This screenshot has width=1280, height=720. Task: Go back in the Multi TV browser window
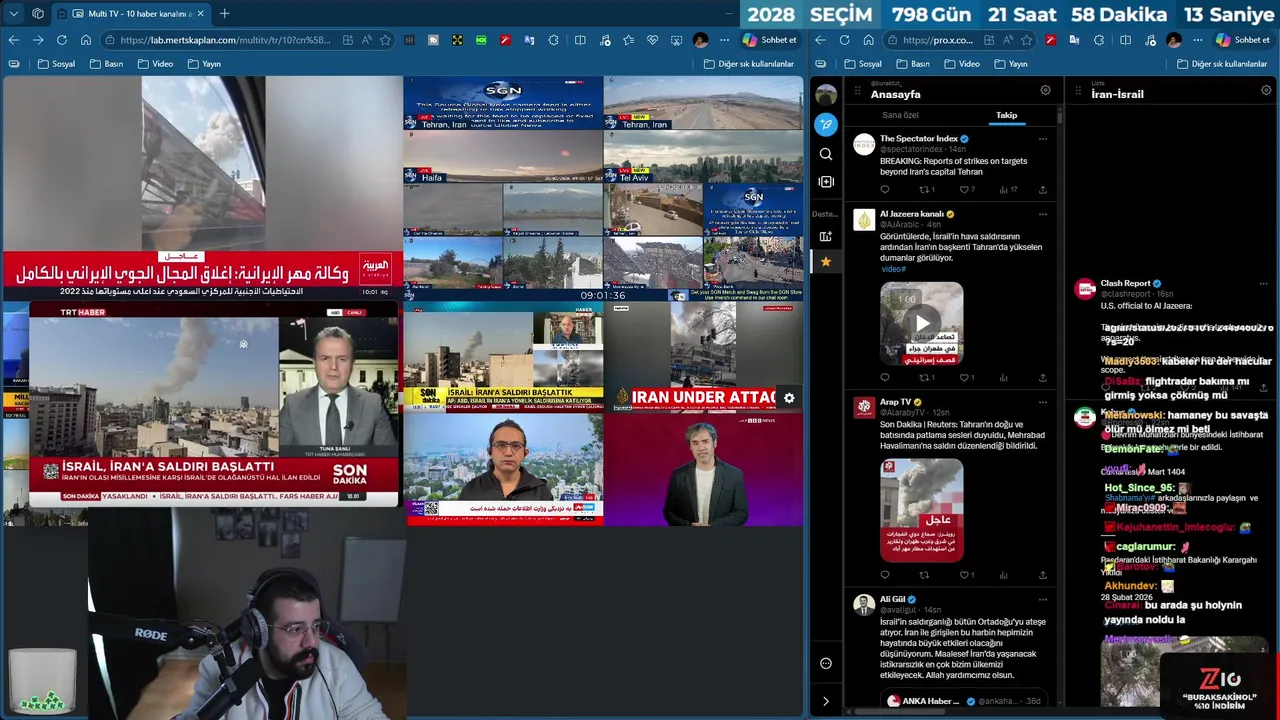(x=14, y=40)
